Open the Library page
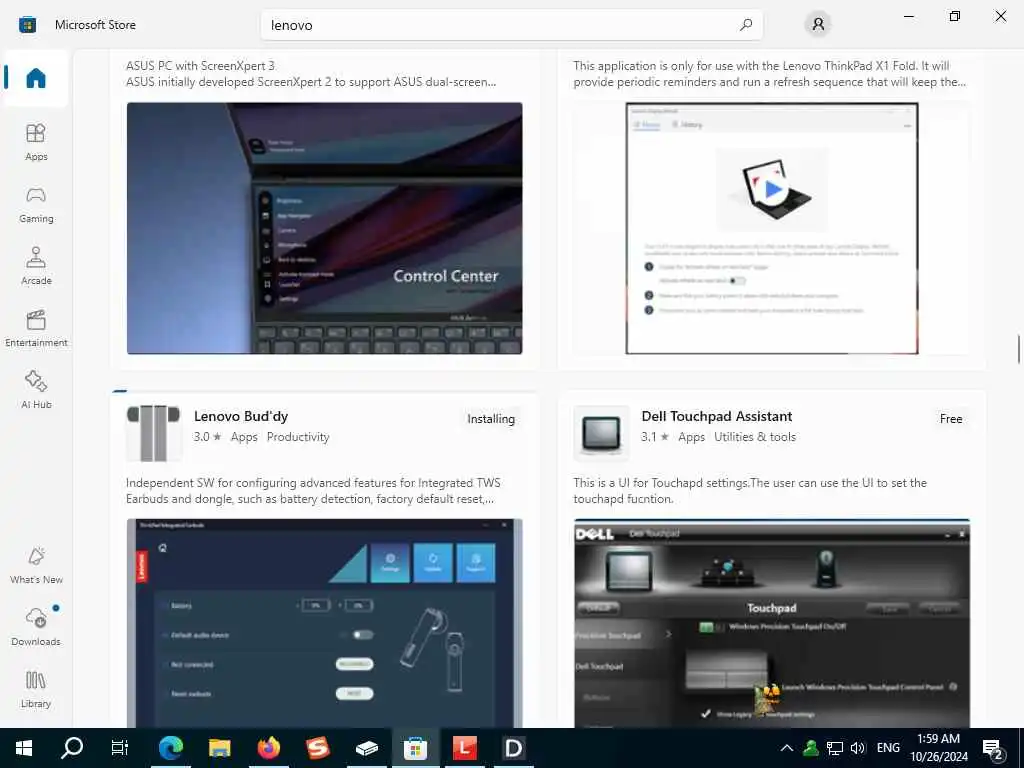This screenshot has height=768, width=1024. click(x=36, y=689)
